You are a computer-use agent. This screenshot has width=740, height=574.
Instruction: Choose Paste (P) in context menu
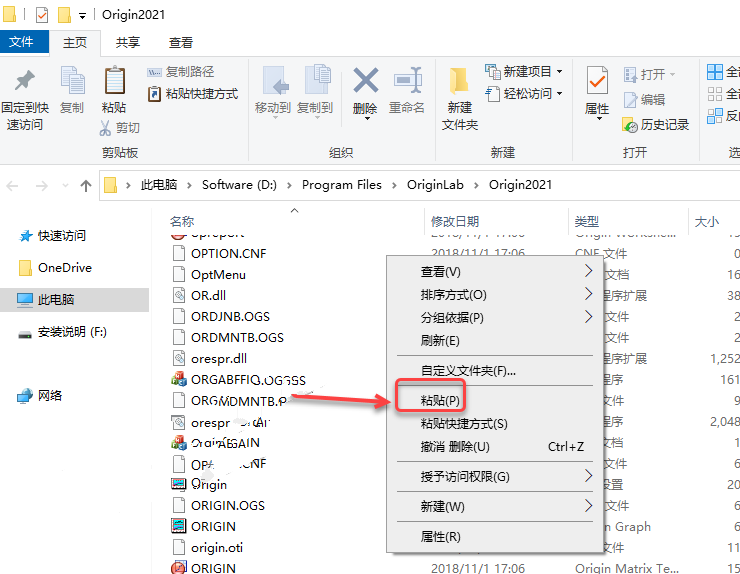pyautogui.click(x=495, y=401)
